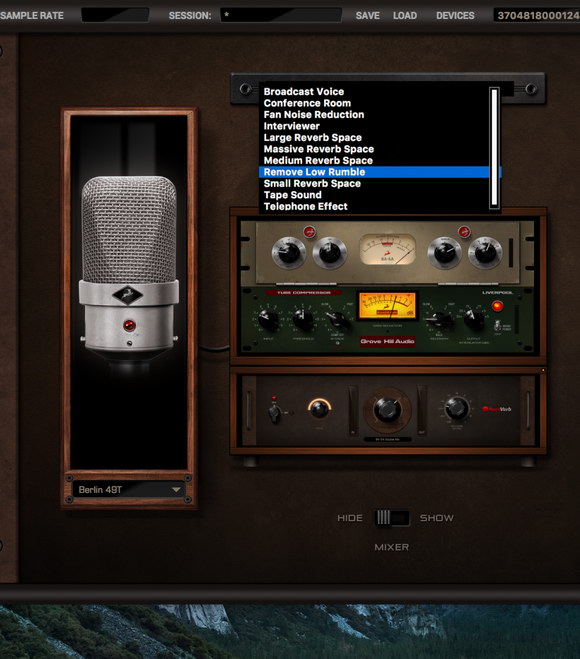Flip the small toggle switch on the bottom rack unit
580x659 pixels.
pos(274,412)
